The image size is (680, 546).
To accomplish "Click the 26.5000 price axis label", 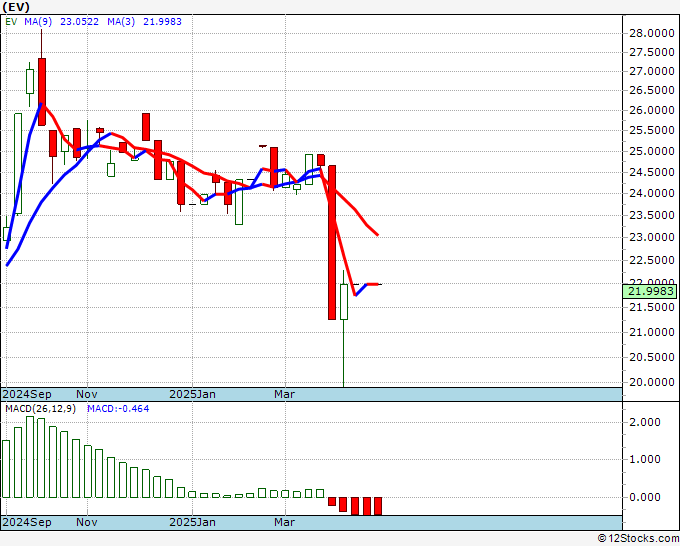I will point(651,91).
